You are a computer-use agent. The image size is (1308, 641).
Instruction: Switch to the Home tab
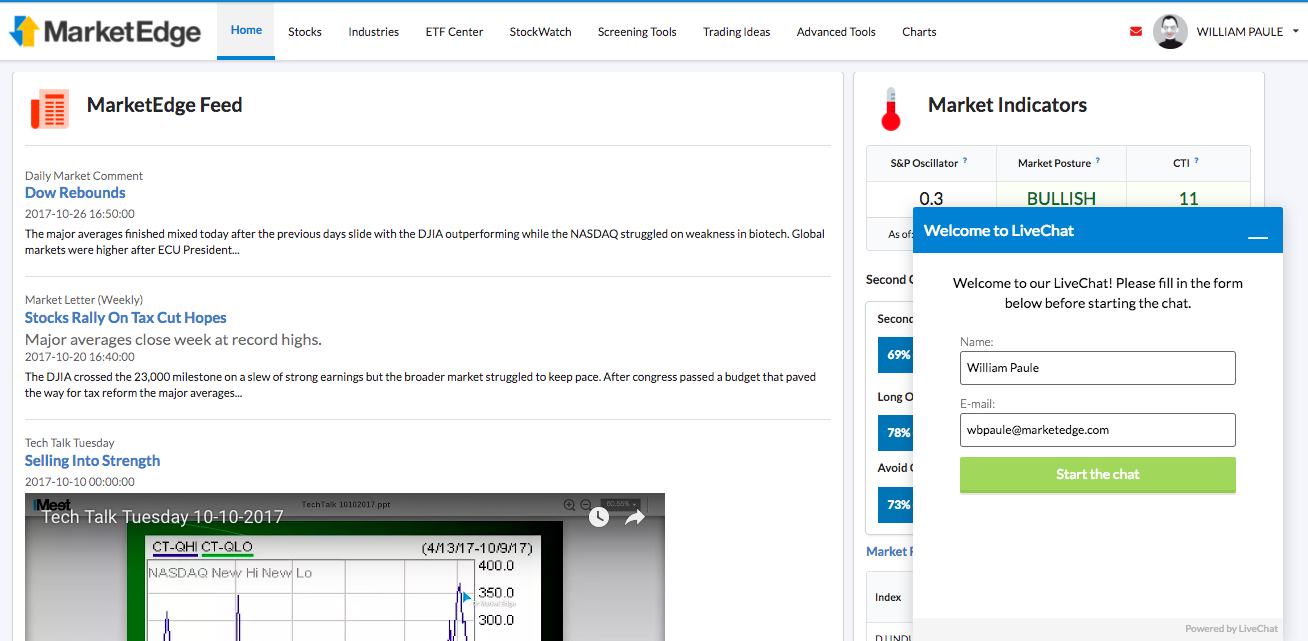point(246,31)
